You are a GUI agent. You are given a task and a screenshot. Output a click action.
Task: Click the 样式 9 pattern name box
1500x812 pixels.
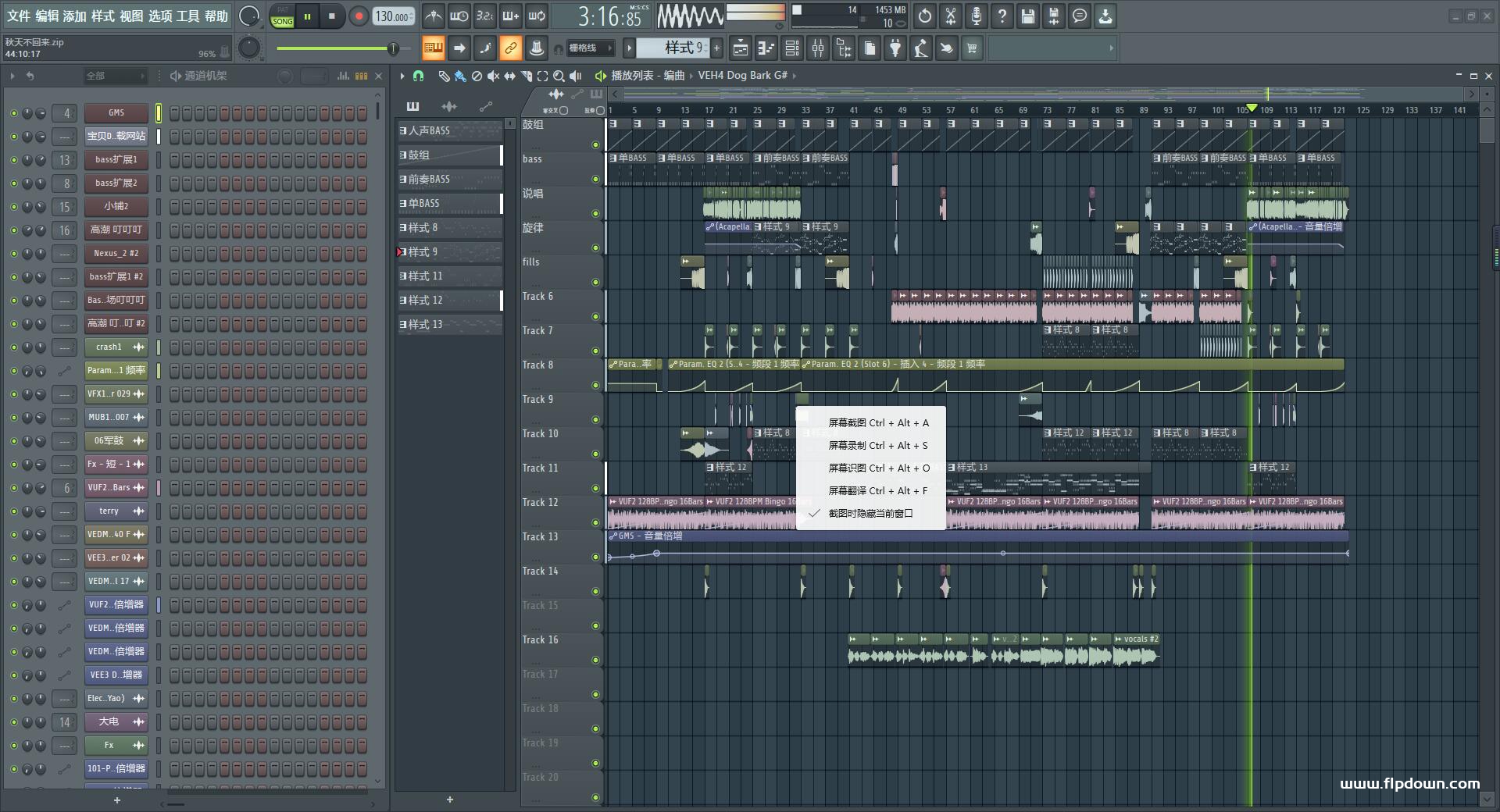[x=672, y=48]
